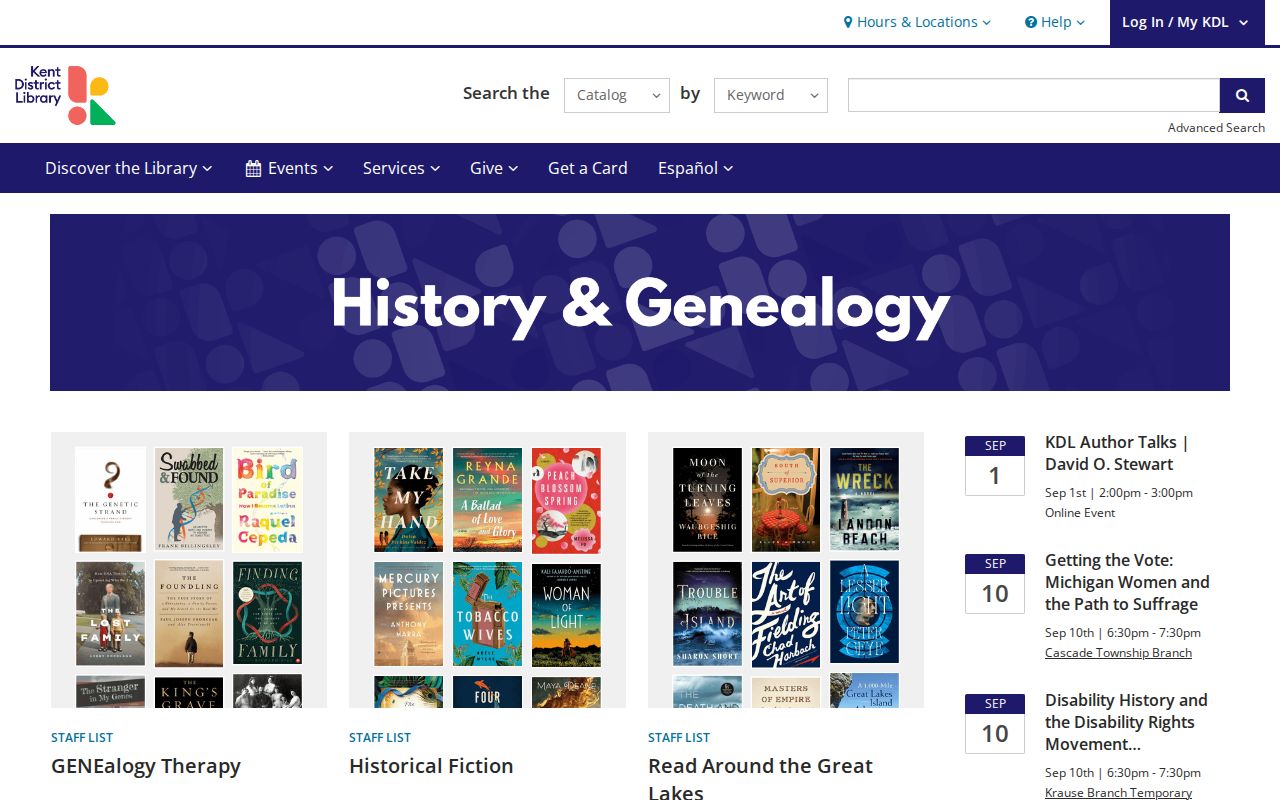
Task: Expand the Help menu
Action: point(1055,22)
